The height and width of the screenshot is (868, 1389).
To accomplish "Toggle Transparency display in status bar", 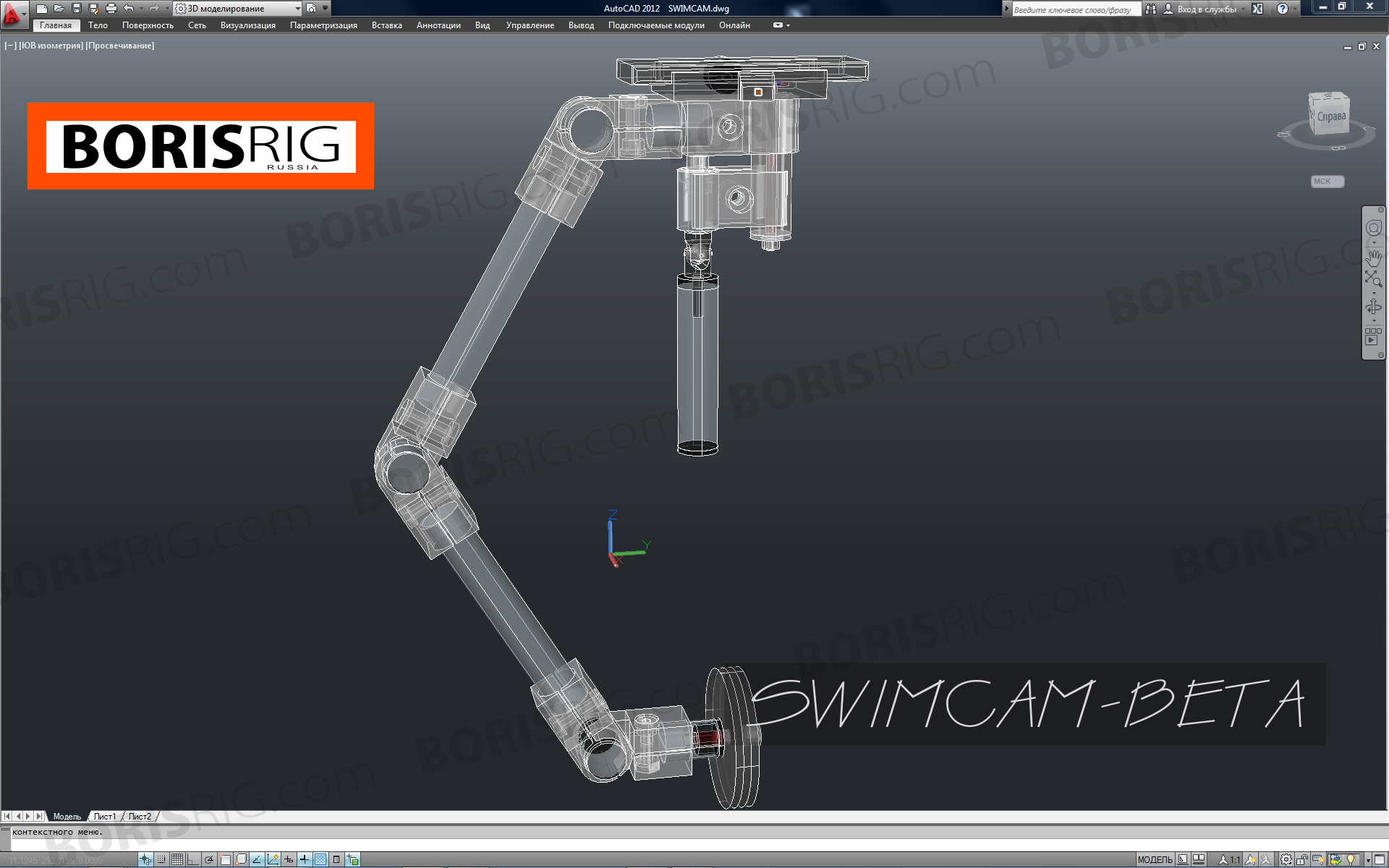I will point(320,860).
